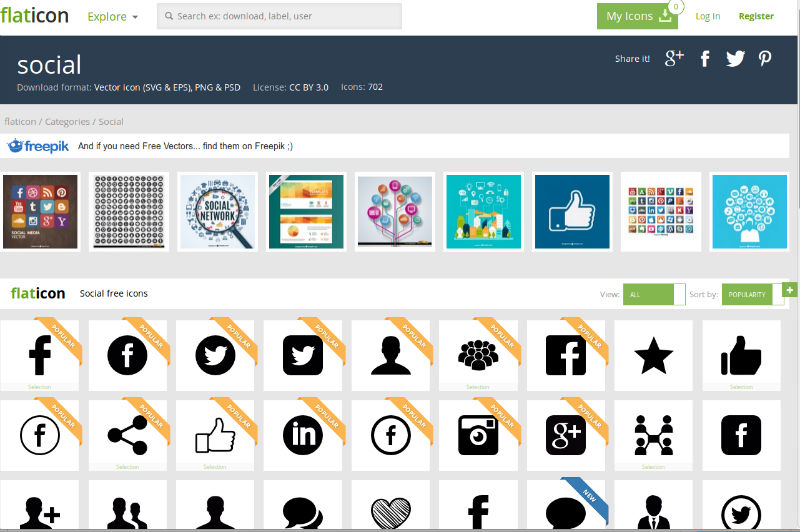800x532 pixels.
Task: Open the Explore dropdown menu
Action: pos(113,16)
